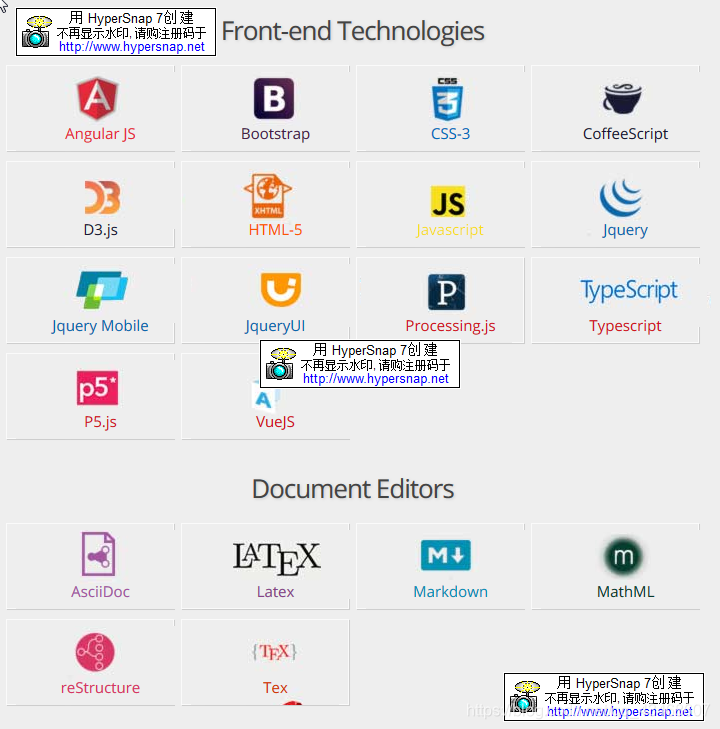Open the VueJS text link
Screen dimensions: 720x729
[x=275, y=422]
